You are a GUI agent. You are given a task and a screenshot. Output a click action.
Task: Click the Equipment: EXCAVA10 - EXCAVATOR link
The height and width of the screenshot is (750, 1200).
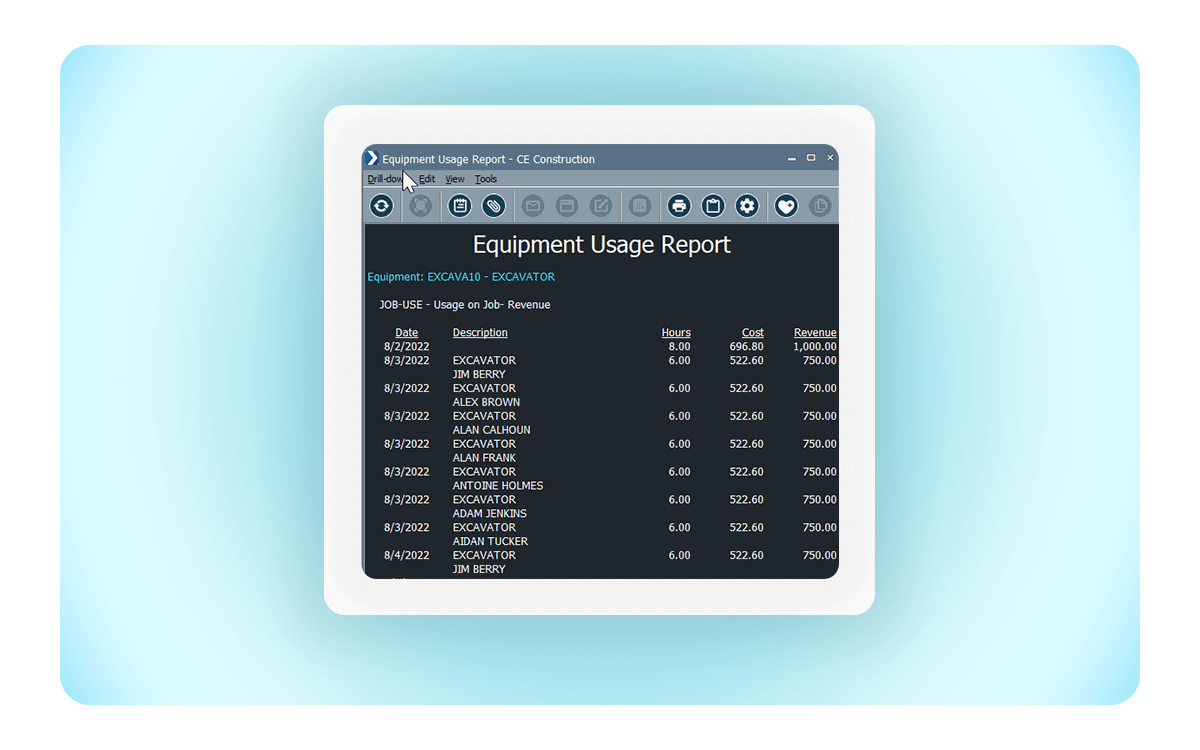pyautogui.click(x=461, y=277)
